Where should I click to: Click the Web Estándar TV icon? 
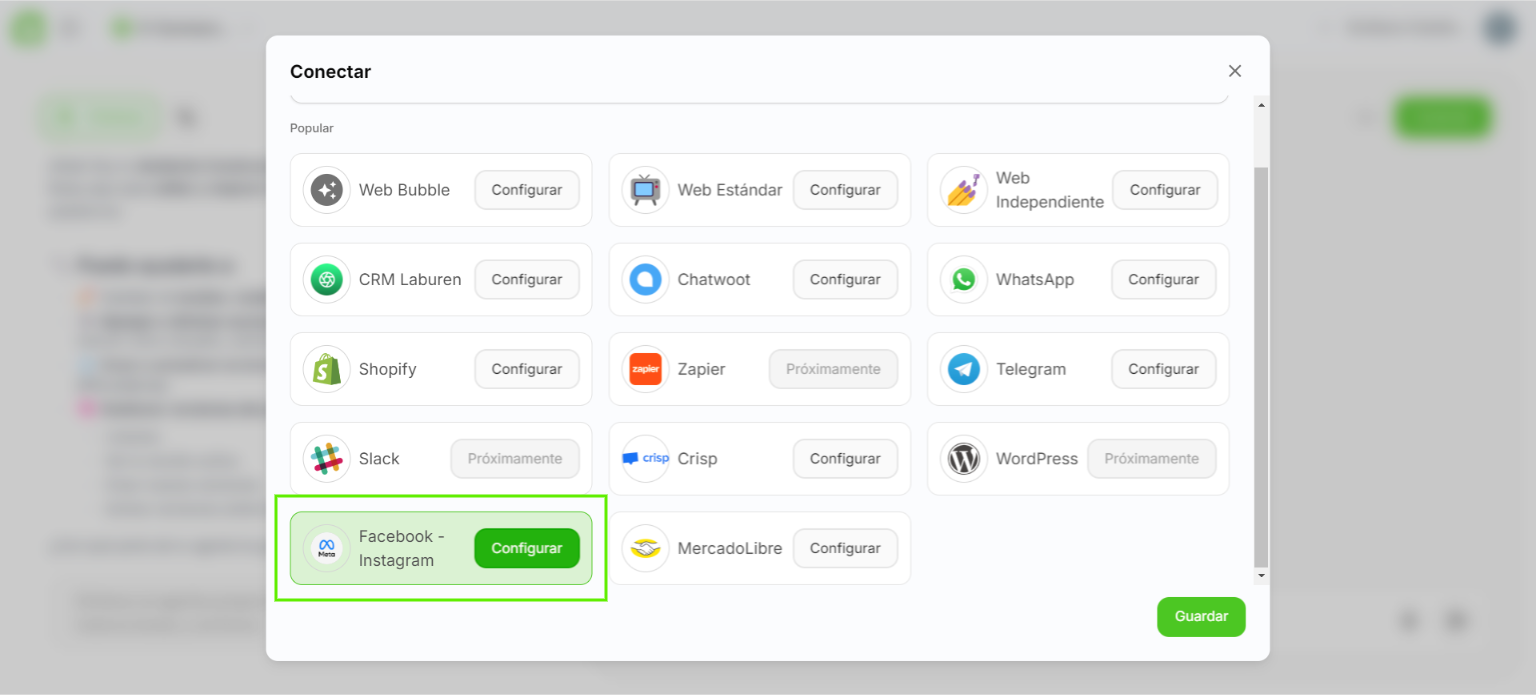coord(645,190)
